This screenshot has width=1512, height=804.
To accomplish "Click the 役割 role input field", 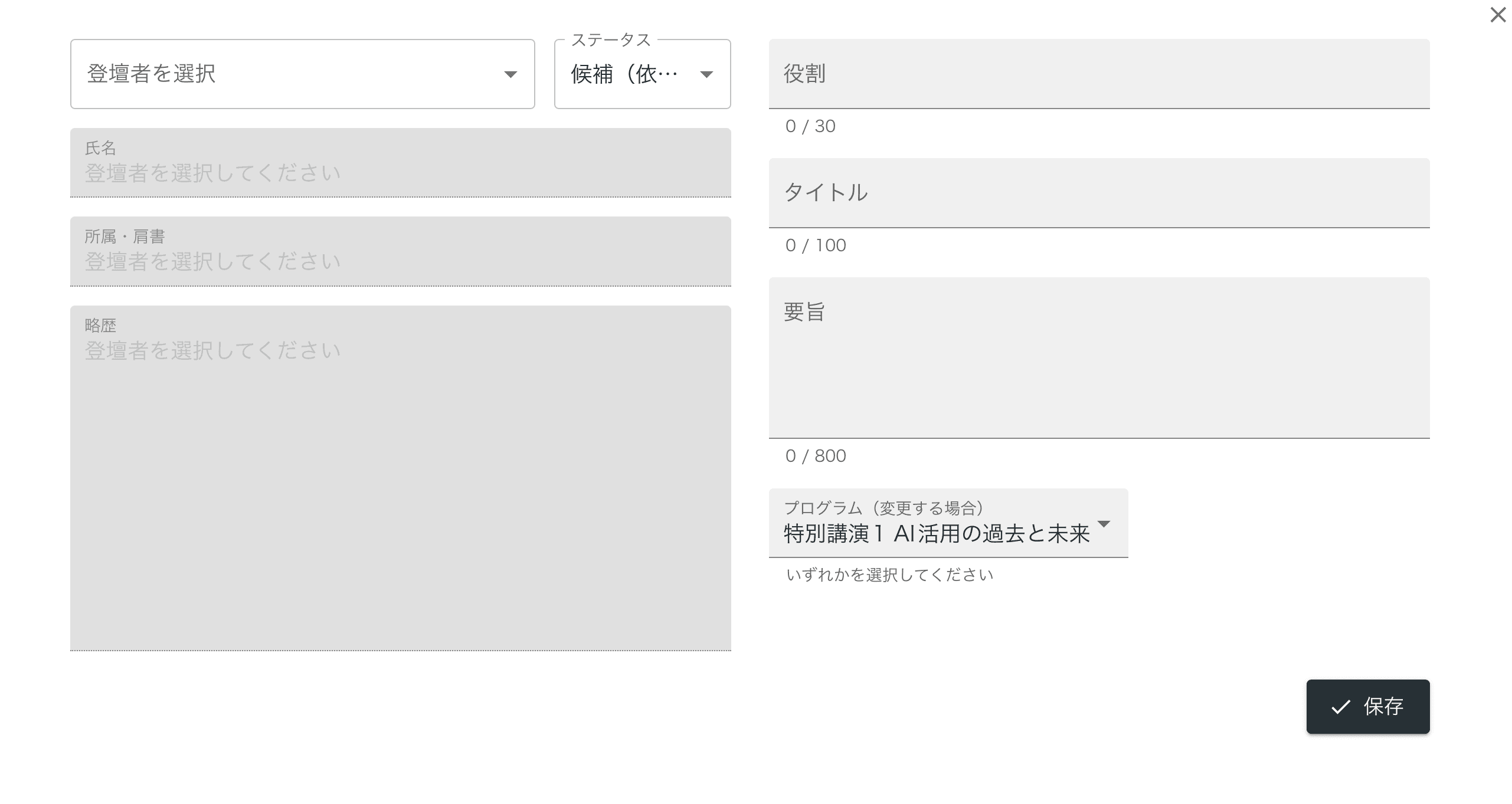I will pos(1099,74).
